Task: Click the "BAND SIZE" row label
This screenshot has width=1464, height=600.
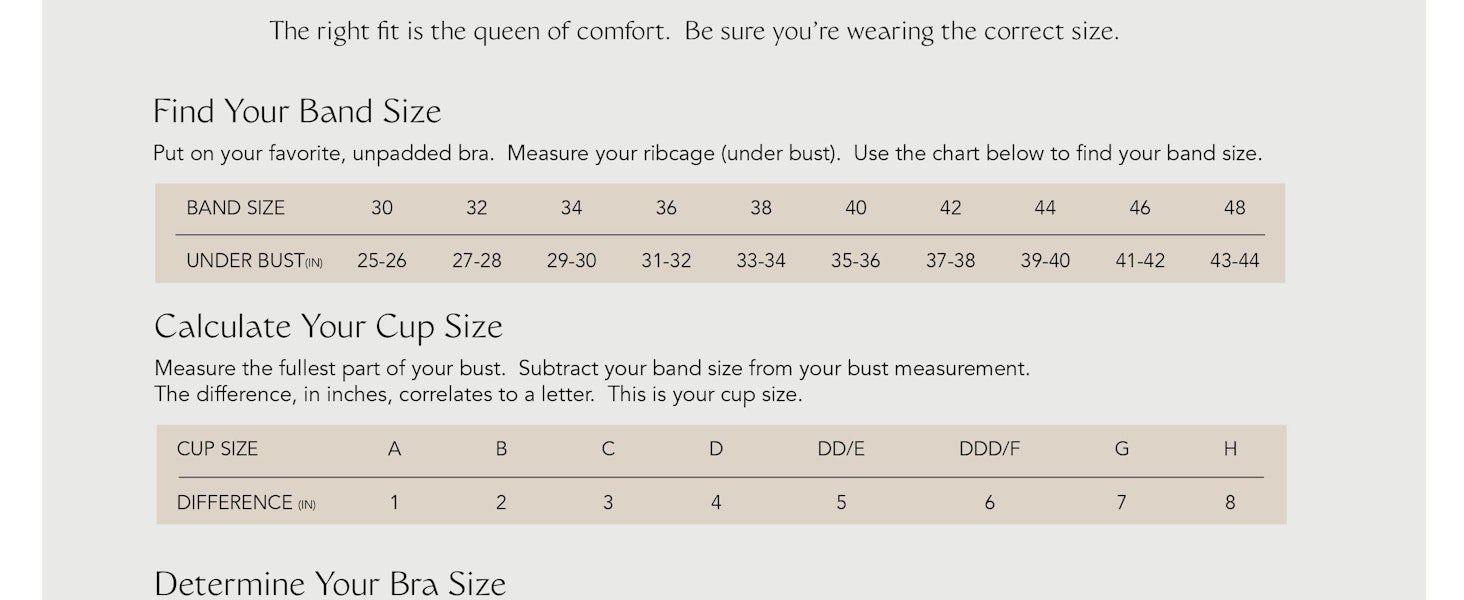Action: click(236, 208)
